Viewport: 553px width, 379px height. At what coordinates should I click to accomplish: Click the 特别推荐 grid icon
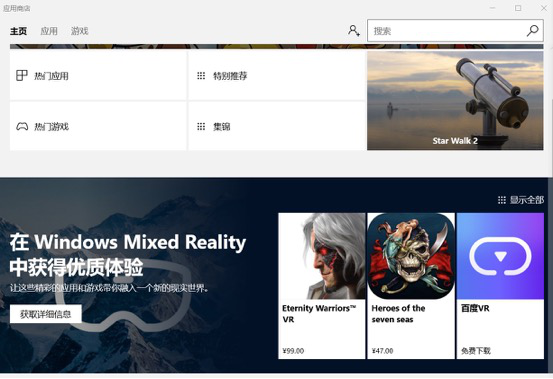(201, 76)
